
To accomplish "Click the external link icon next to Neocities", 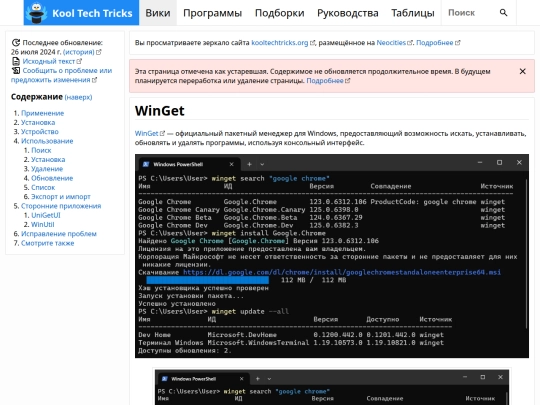I will point(410,43).
